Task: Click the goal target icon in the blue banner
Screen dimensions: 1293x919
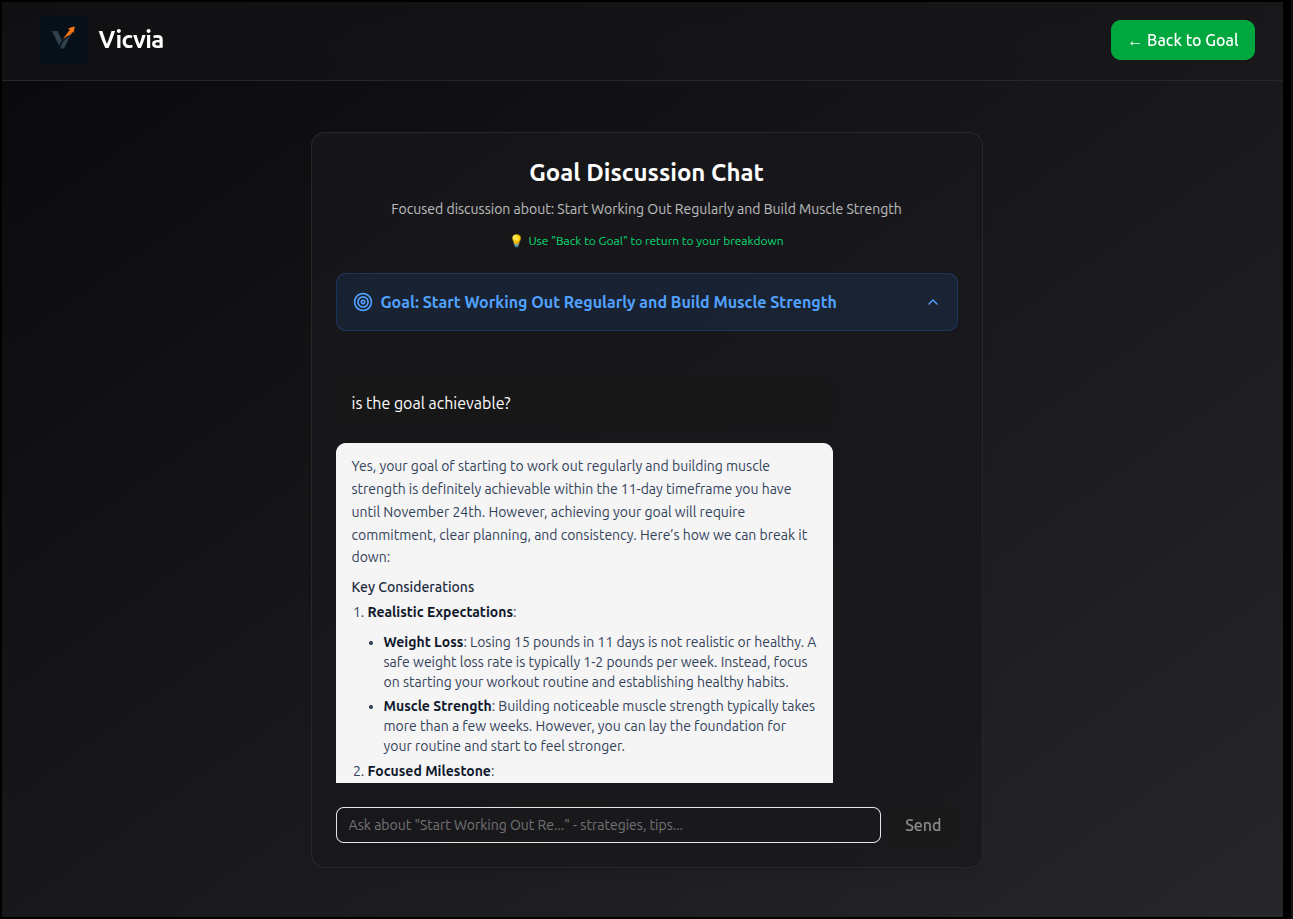Action: coord(362,301)
